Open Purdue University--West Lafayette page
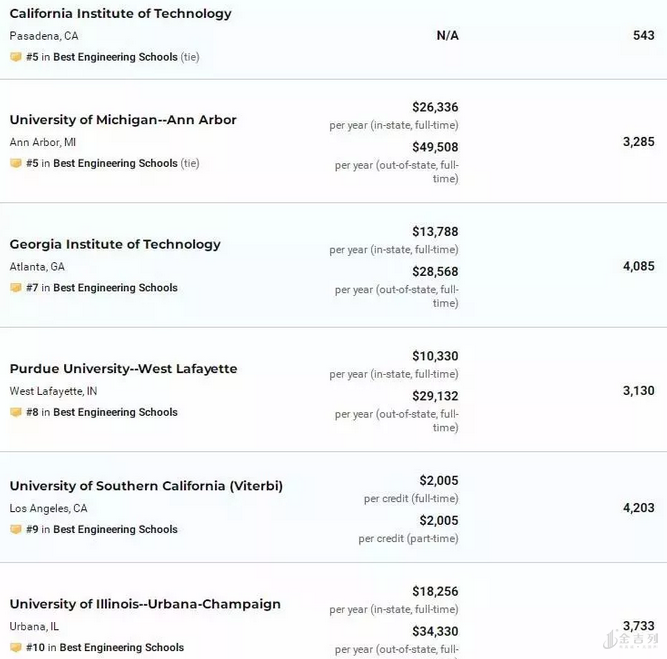The width and height of the screenshot is (667, 659). coord(123,369)
